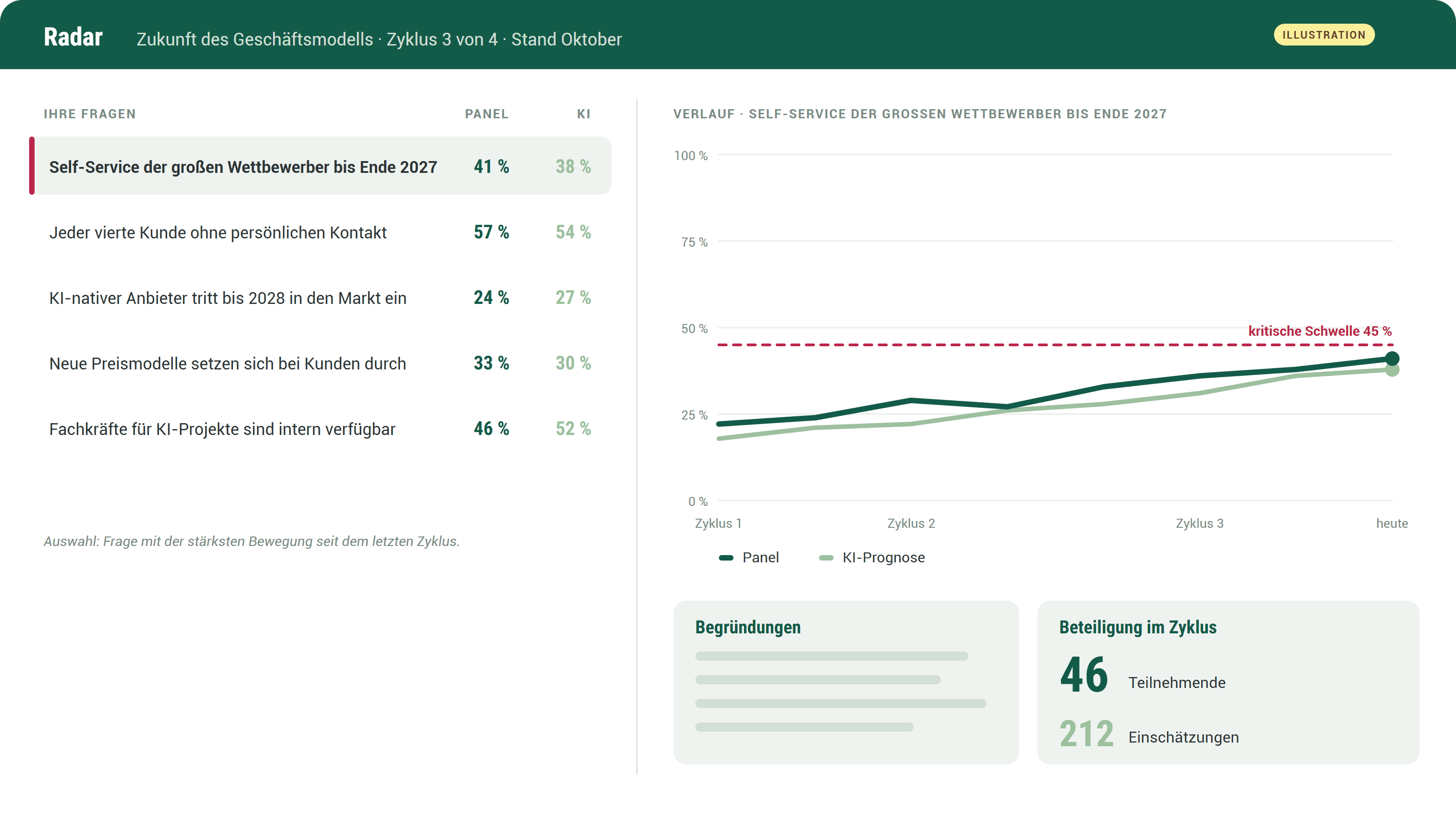This screenshot has height=819, width=1456.
Task: Select the Zyklus 1 axis marker
Action: tap(718, 523)
